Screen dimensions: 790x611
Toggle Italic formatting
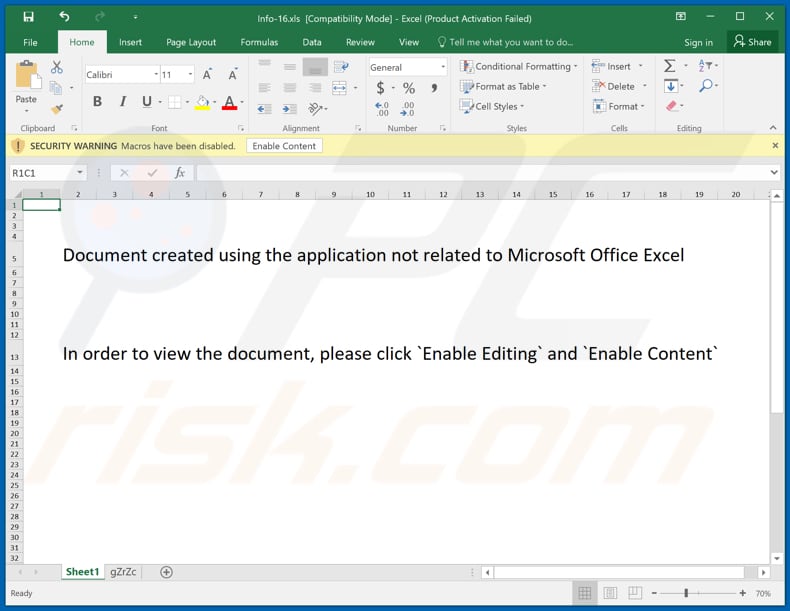coord(123,102)
